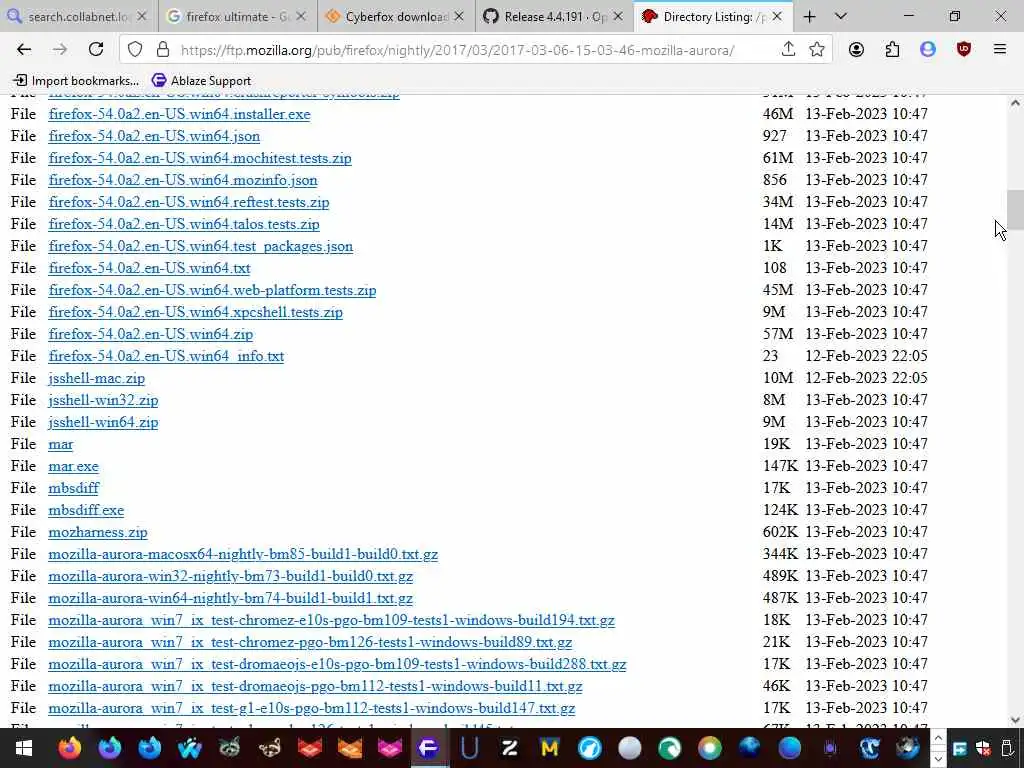Open dromaeojs-e10s-pgo build288 log link
The height and width of the screenshot is (768, 1024).
[x=337, y=664]
